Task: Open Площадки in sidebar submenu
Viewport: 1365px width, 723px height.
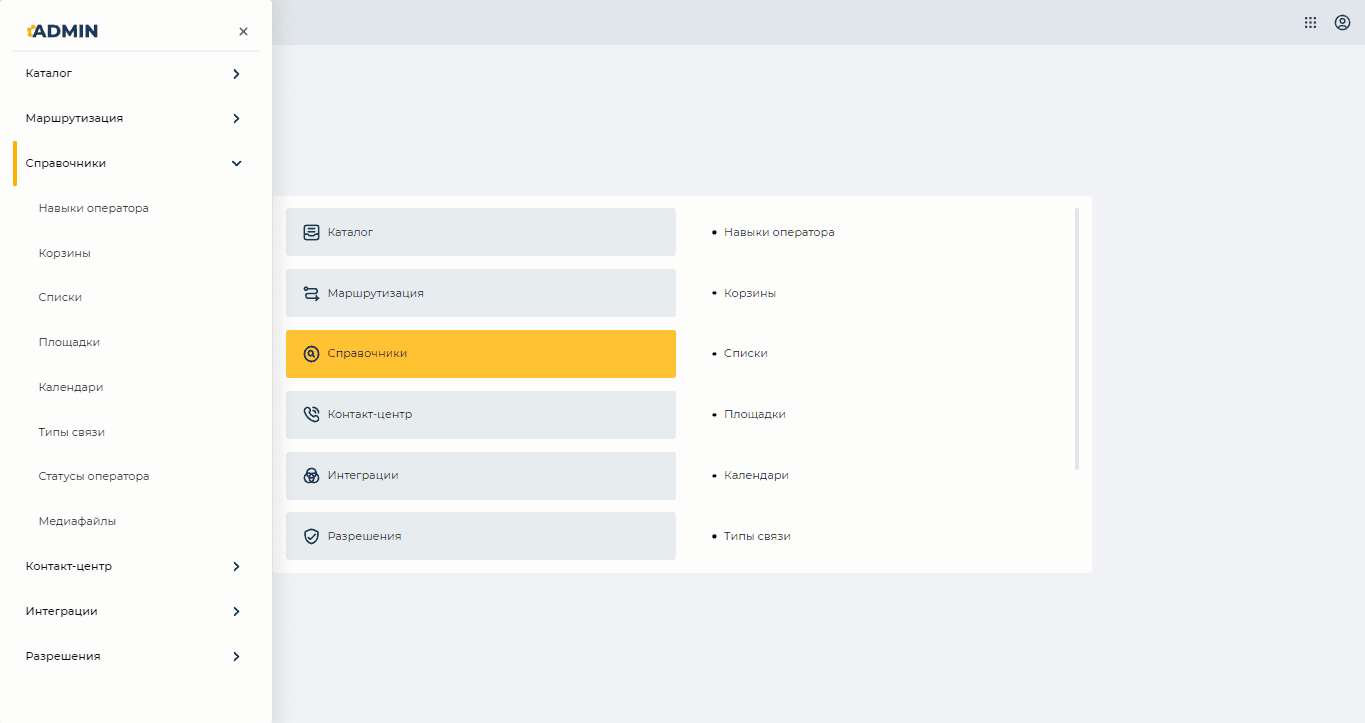Action: (x=69, y=342)
